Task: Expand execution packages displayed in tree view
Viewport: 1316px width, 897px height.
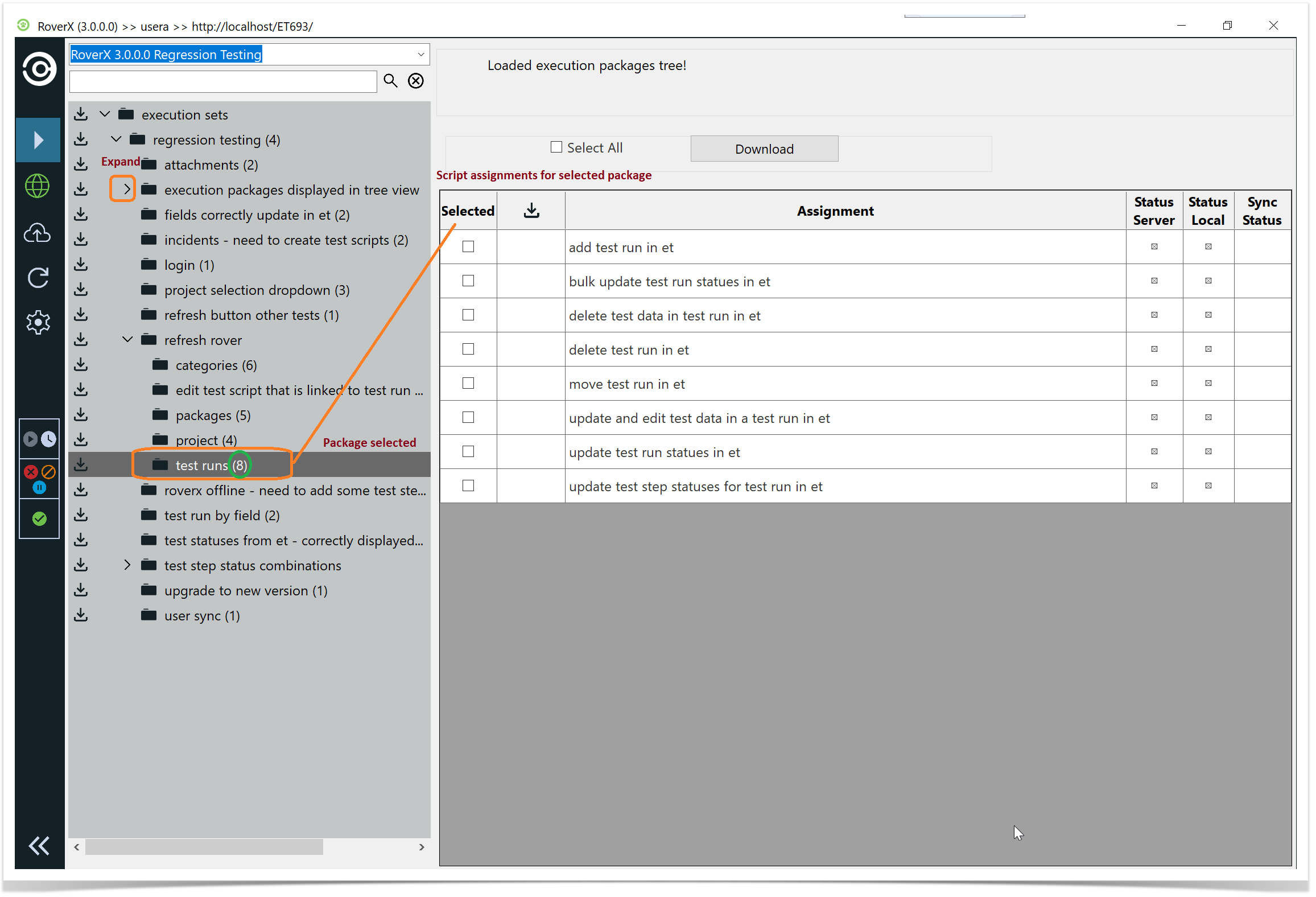Action: [x=127, y=190]
